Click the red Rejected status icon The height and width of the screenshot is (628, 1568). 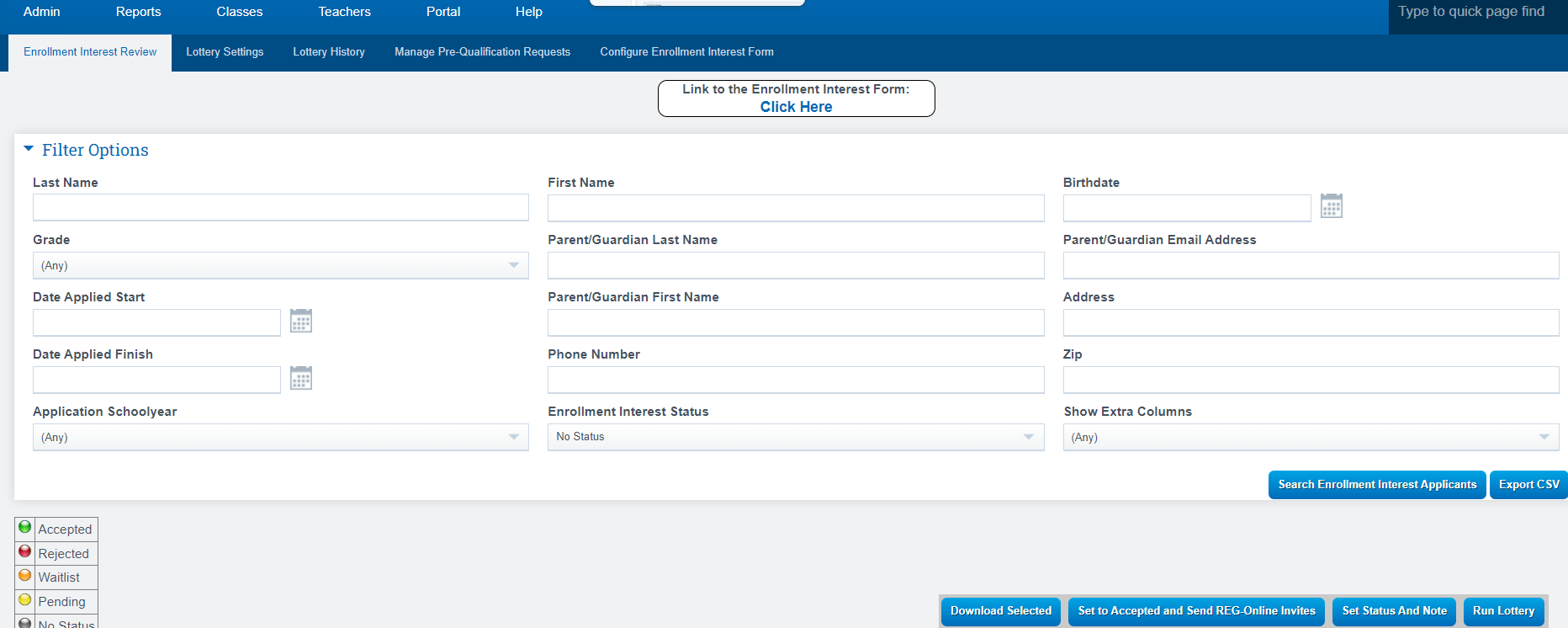tap(25, 552)
